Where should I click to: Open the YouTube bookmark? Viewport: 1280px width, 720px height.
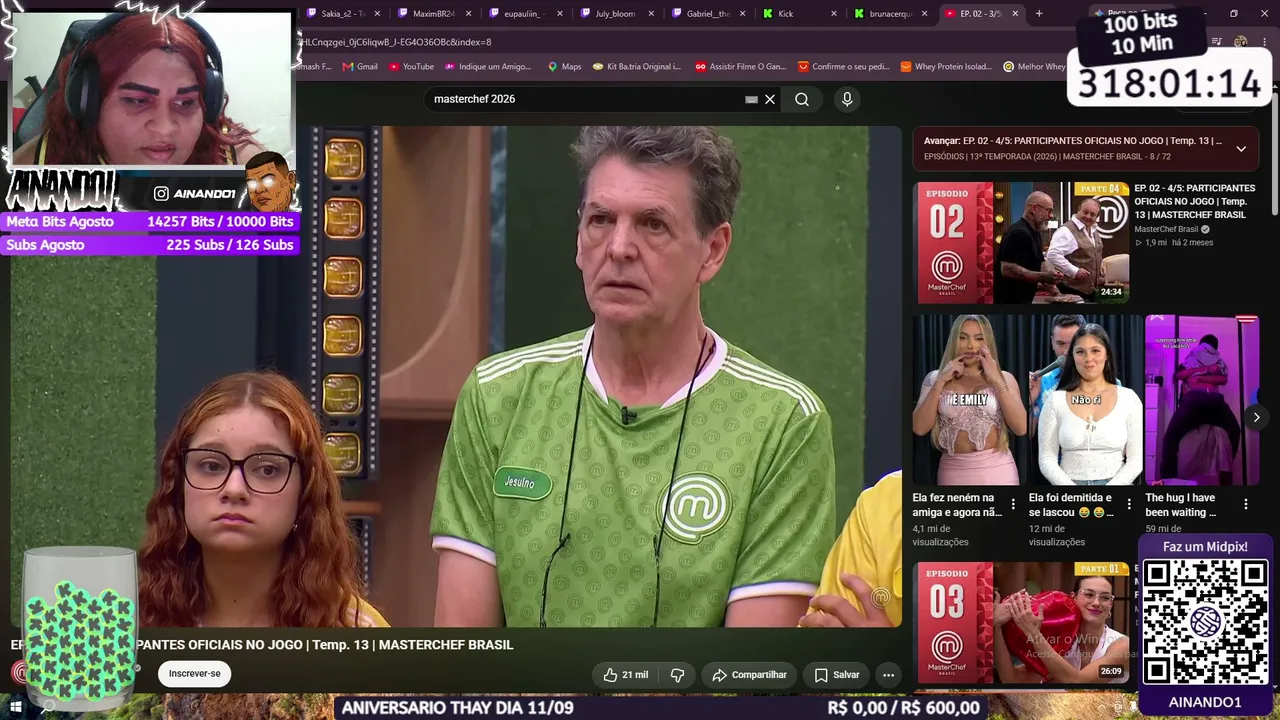coord(411,67)
